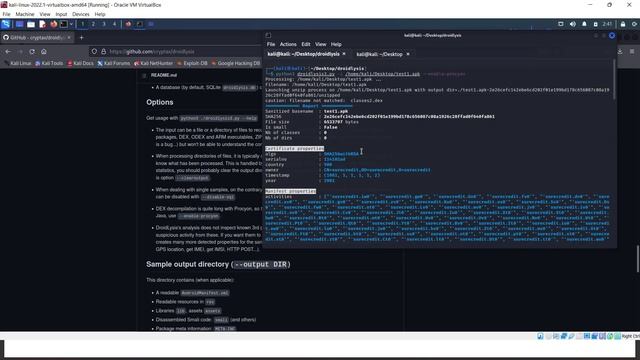Select kali@kali ~/Desktop/droidlysis terminal tab
Image resolution: width=640 pixels, height=360 pixels.
click(x=307, y=54)
